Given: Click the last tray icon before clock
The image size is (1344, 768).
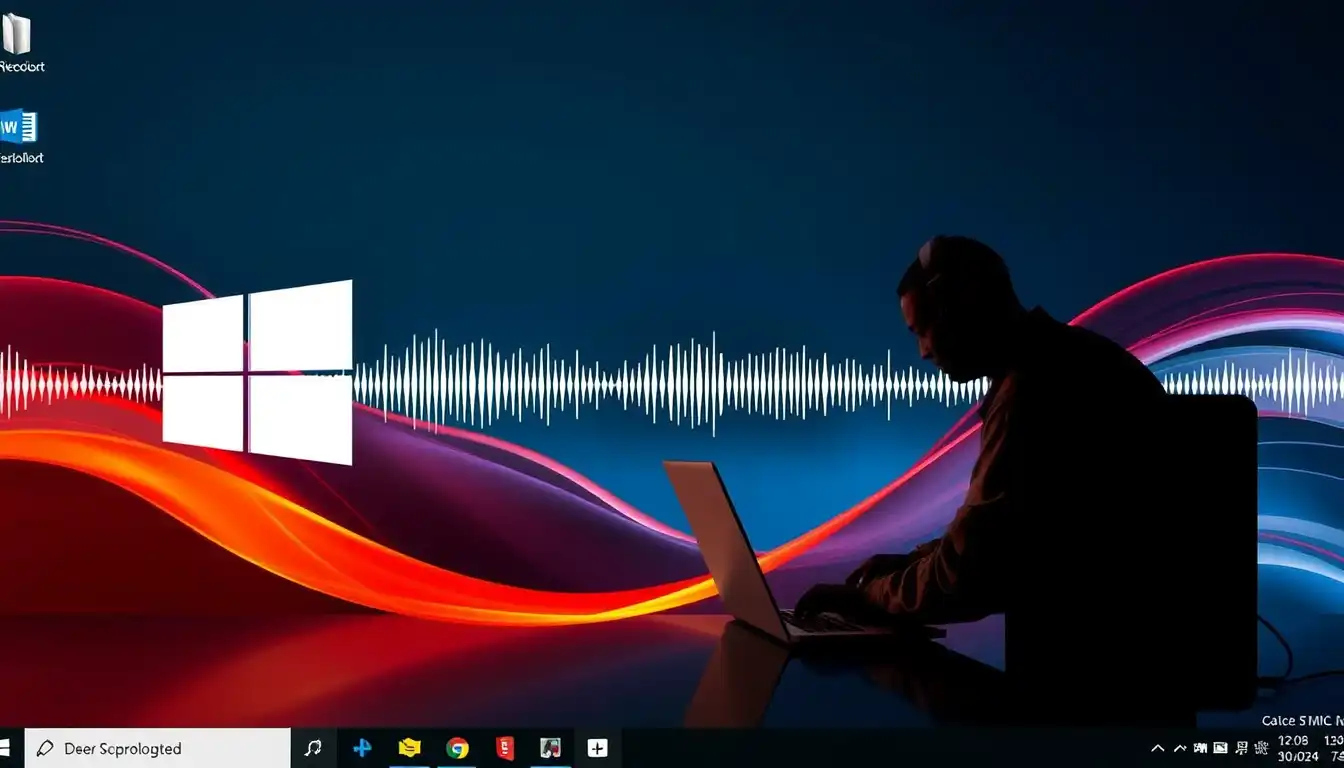Looking at the screenshot, I should pyautogui.click(x=1262, y=748).
